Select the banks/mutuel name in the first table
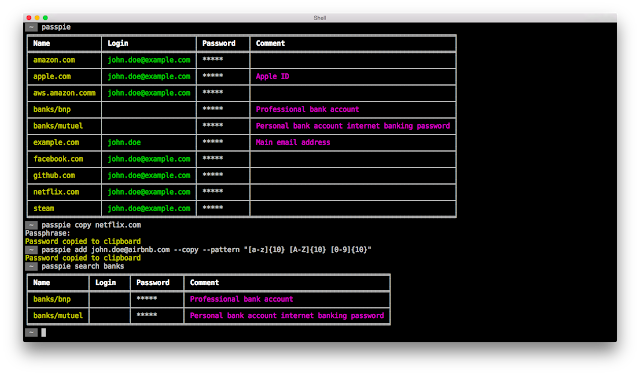This screenshot has width=640, height=375. tap(58, 126)
